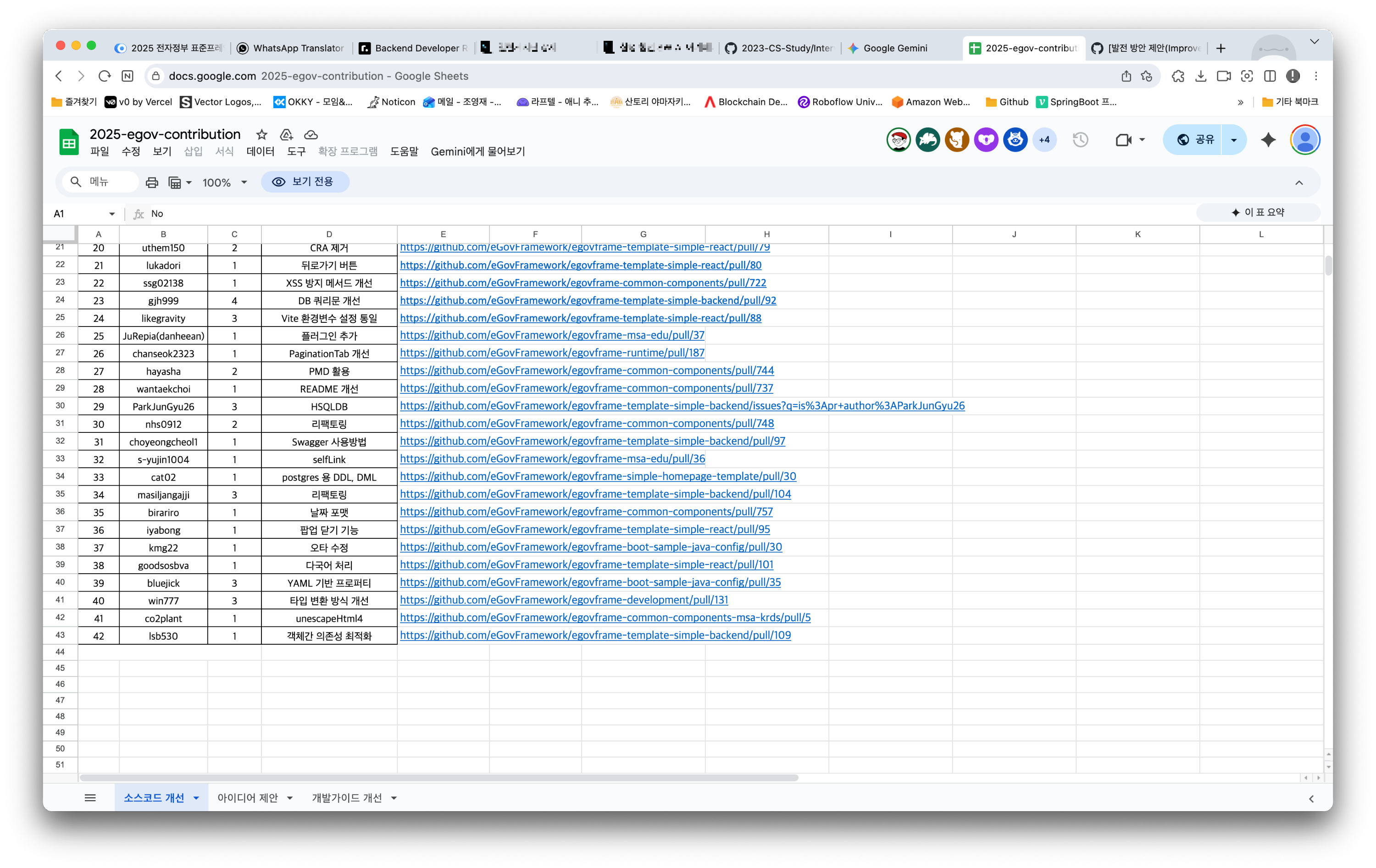Open the Gemini에게 물어보기 menu
The image size is (1376, 868).
coord(478,151)
